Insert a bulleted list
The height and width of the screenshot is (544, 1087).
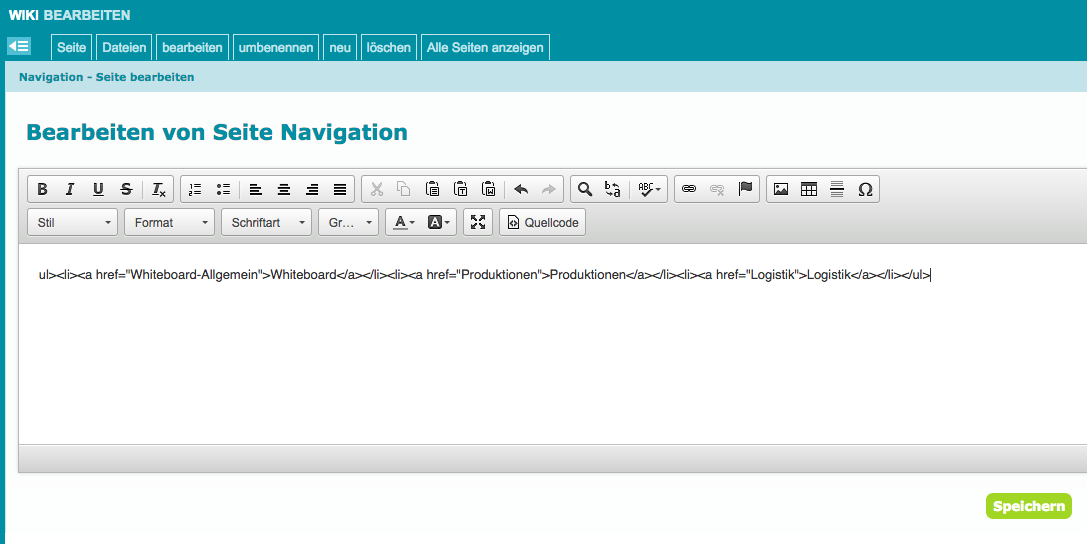coord(223,189)
